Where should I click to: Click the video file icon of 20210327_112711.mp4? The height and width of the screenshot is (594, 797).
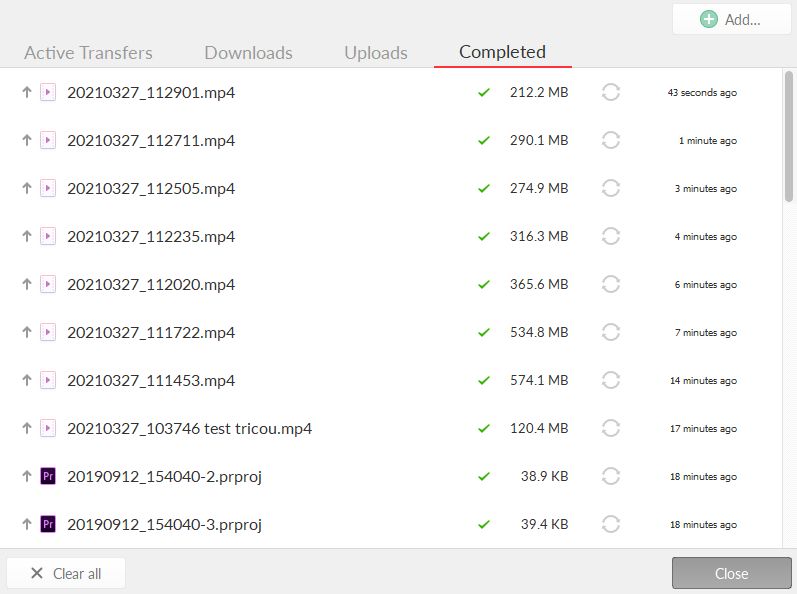pos(47,141)
